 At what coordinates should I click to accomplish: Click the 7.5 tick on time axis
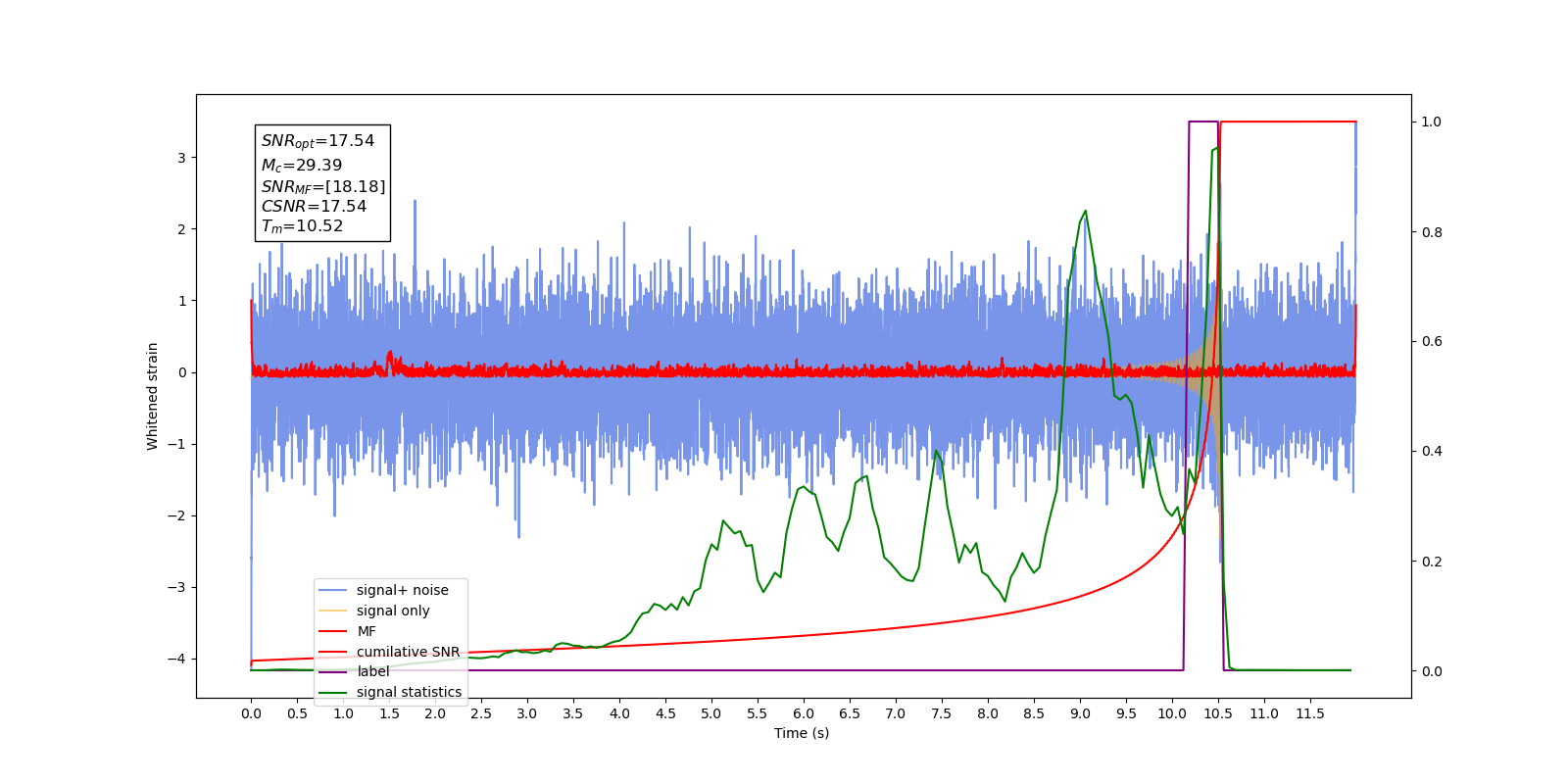(942, 713)
